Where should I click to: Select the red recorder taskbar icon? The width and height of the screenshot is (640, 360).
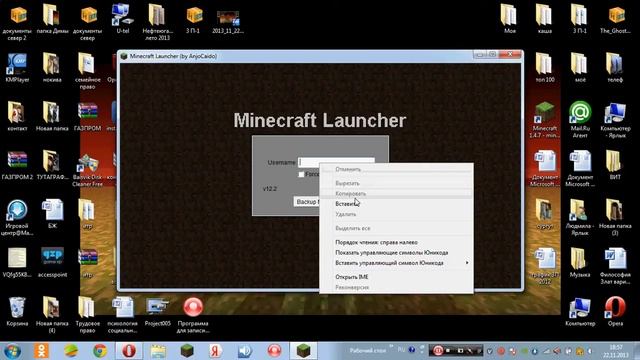274,351
